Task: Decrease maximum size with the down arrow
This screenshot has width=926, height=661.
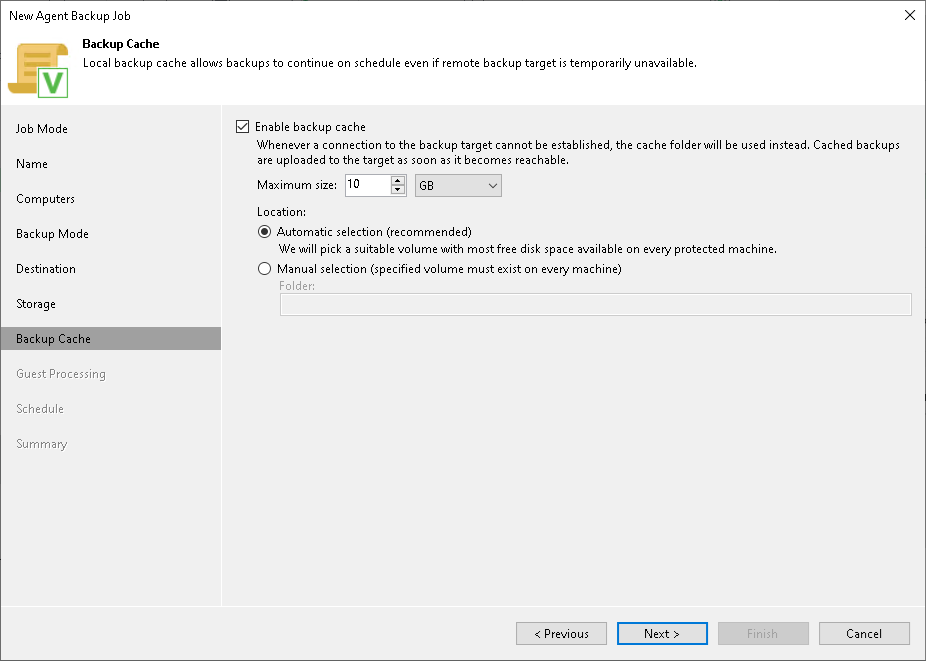Action: [398, 189]
